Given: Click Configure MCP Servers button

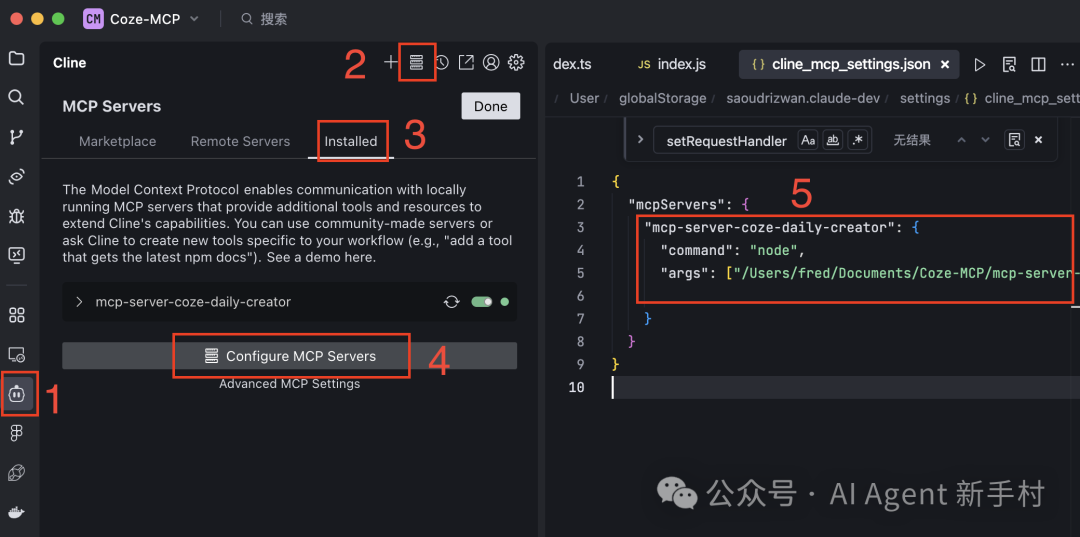Looking at the screenshot, I should 289,356.
